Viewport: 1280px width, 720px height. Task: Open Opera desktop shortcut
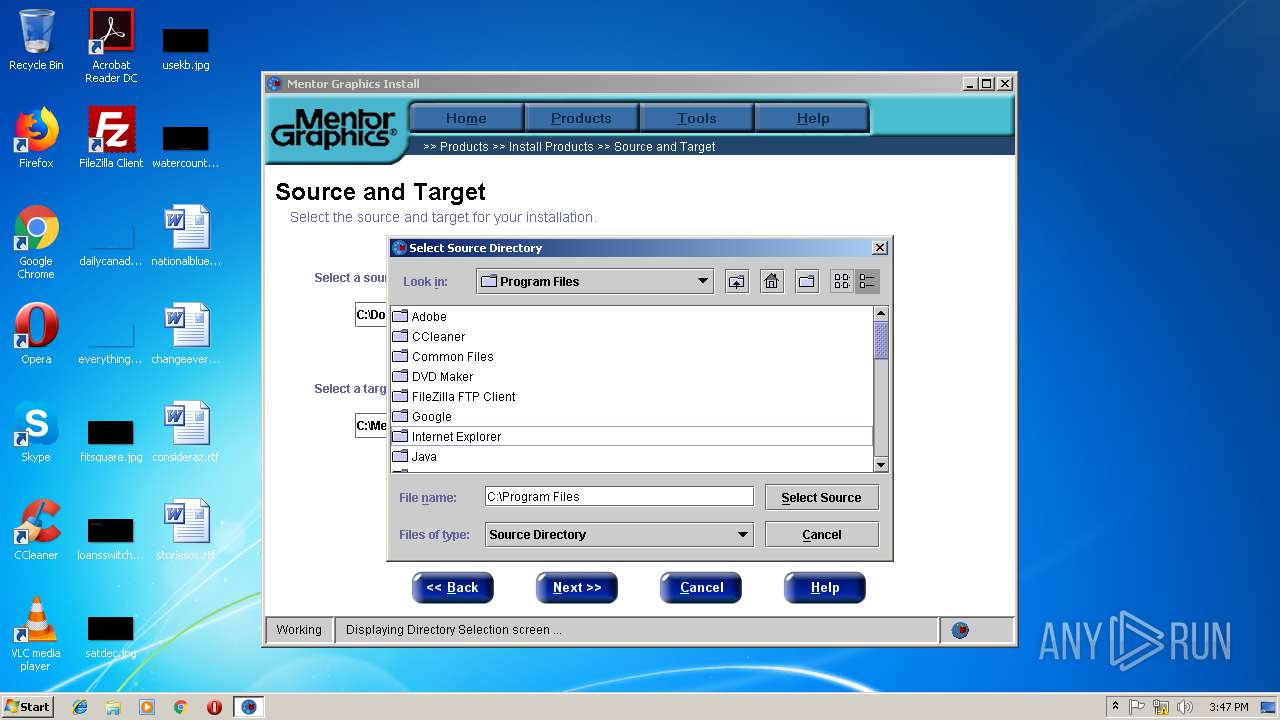point(36,334)
